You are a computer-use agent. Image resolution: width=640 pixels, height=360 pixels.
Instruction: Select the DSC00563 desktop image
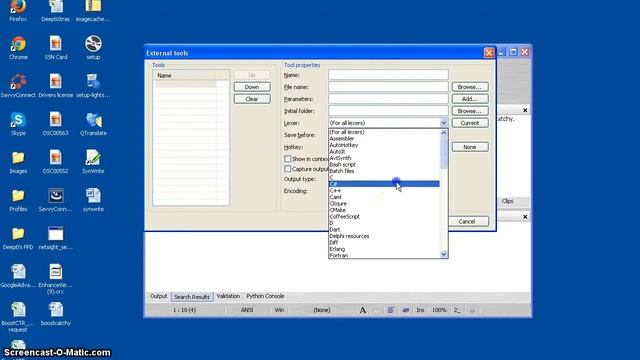pyautogui.click(x=56, y=123)
